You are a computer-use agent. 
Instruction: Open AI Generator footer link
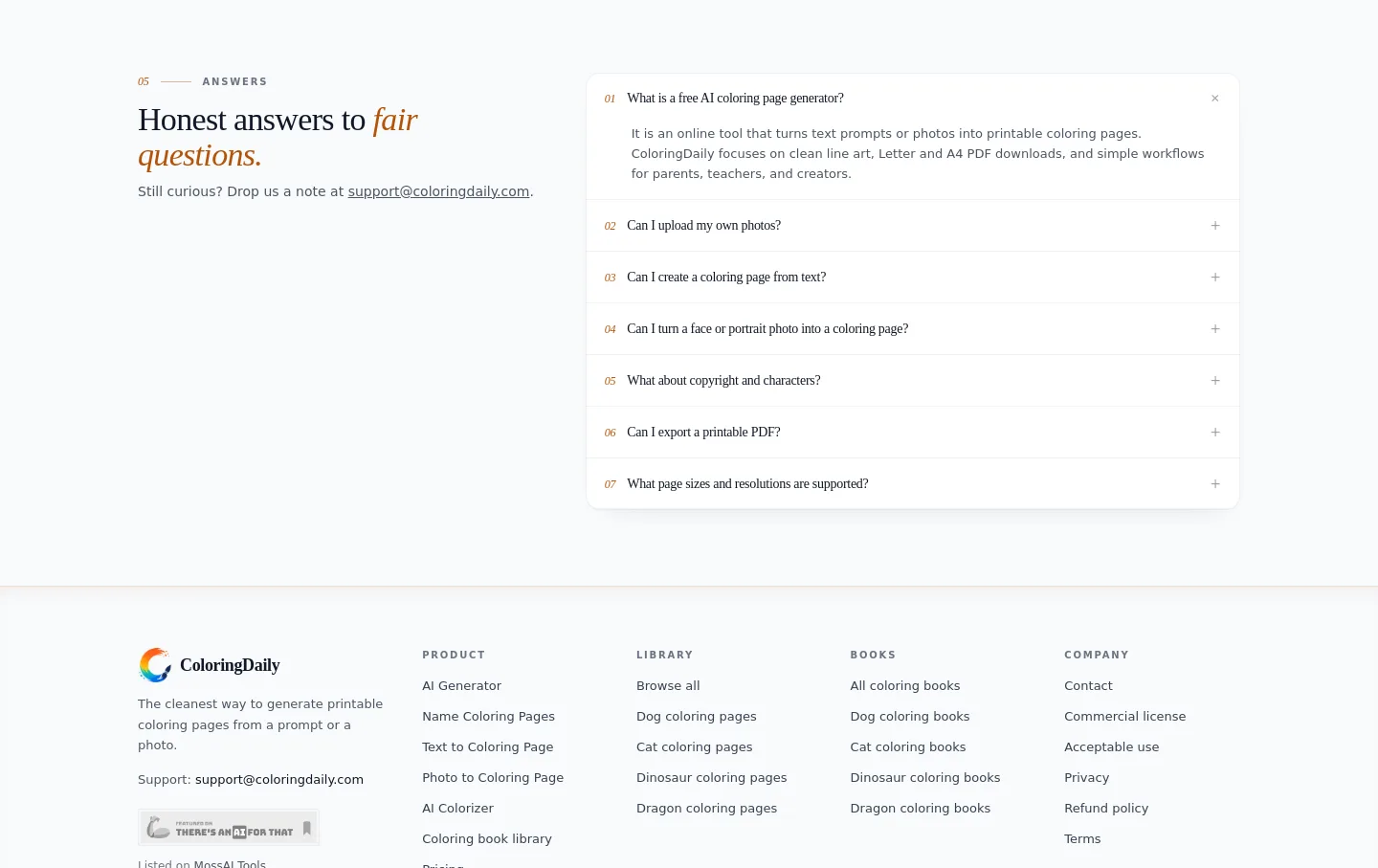(x=461, y=686)
